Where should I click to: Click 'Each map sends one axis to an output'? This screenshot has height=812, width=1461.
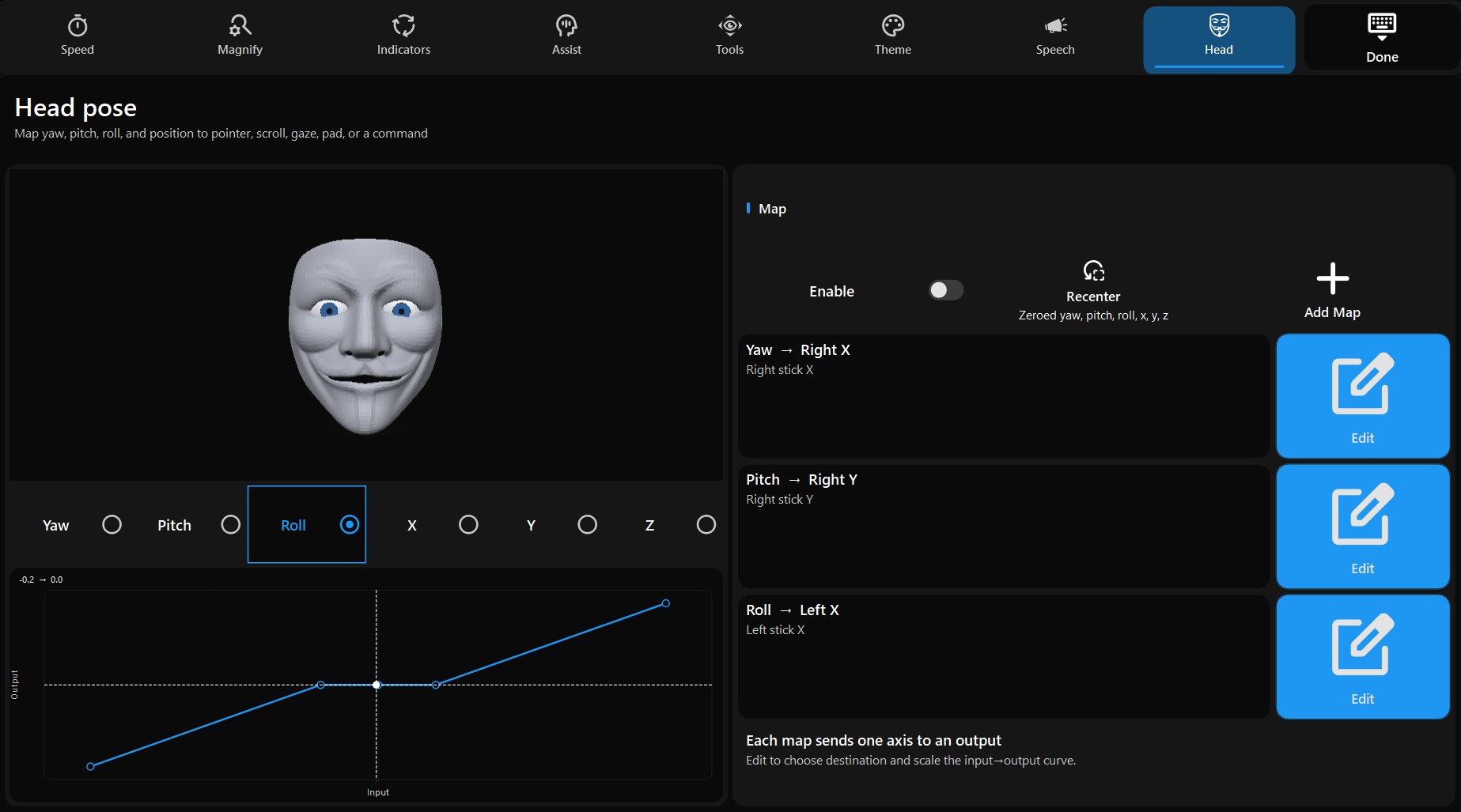[873, 741]
